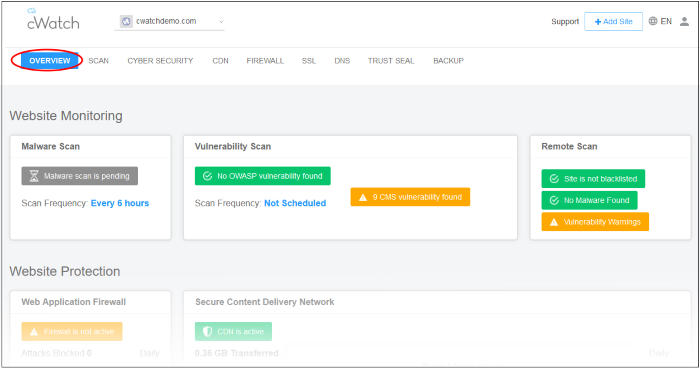This screenshot has height=368, width=700.
Task: Go to the TRUST SEAL tab
Action: [x=391, y=61]
